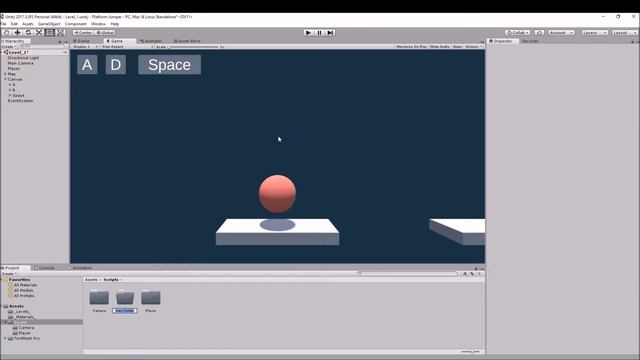This screenshot has width=640, height=360.
Task: Click the Project panel search field
Action: pyautogui.click(x=408, y=273)
